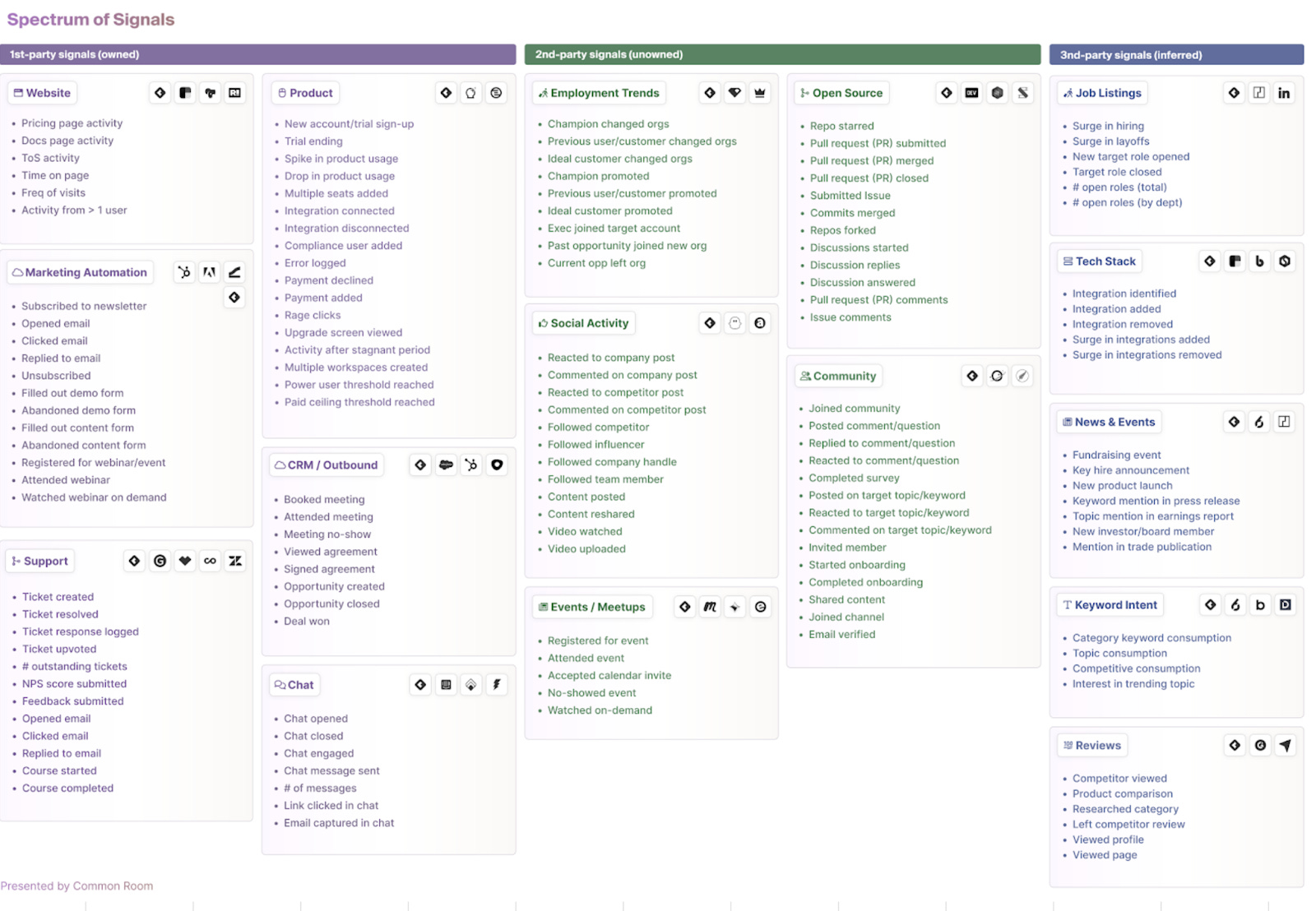
Task: Click the HubSpot sprocket icon in Marketing Automation
Action: 184,272
